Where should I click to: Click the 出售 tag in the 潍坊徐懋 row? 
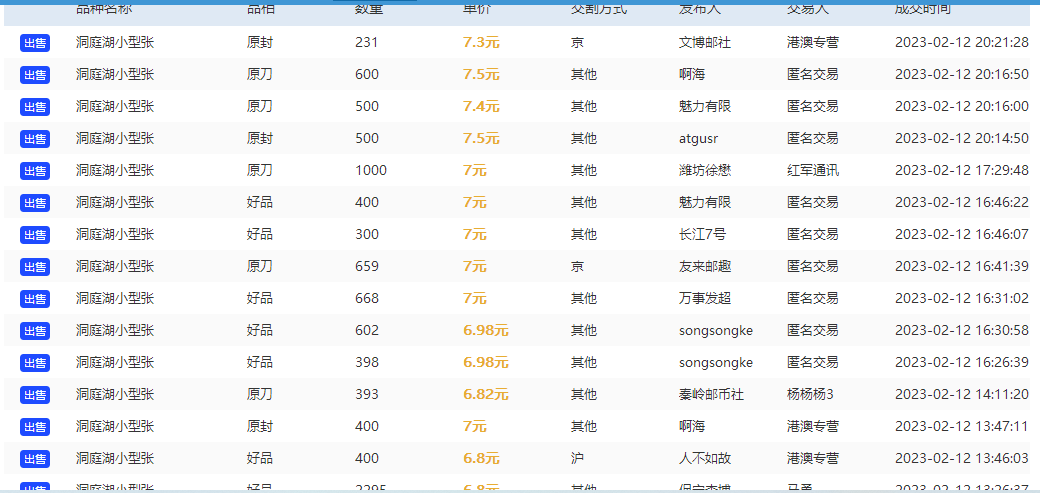[35, 171]
